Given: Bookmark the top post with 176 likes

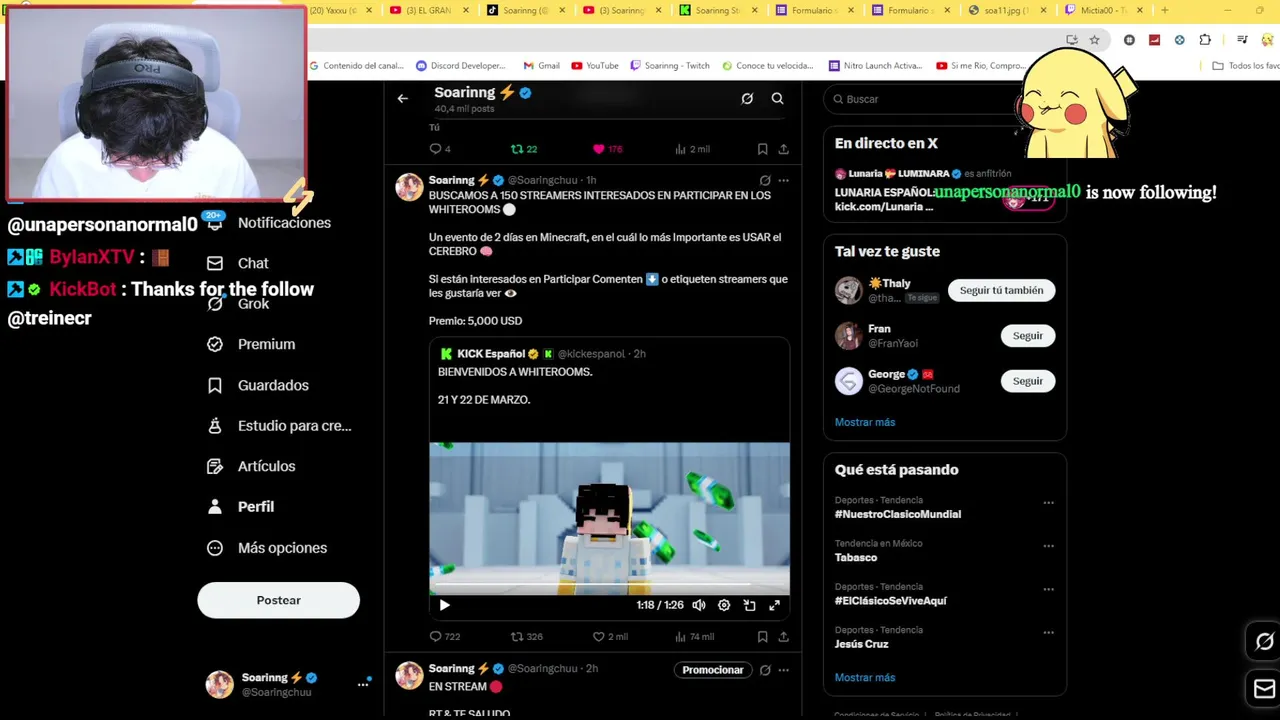Looking at the screenshot, I should point(762,149).
